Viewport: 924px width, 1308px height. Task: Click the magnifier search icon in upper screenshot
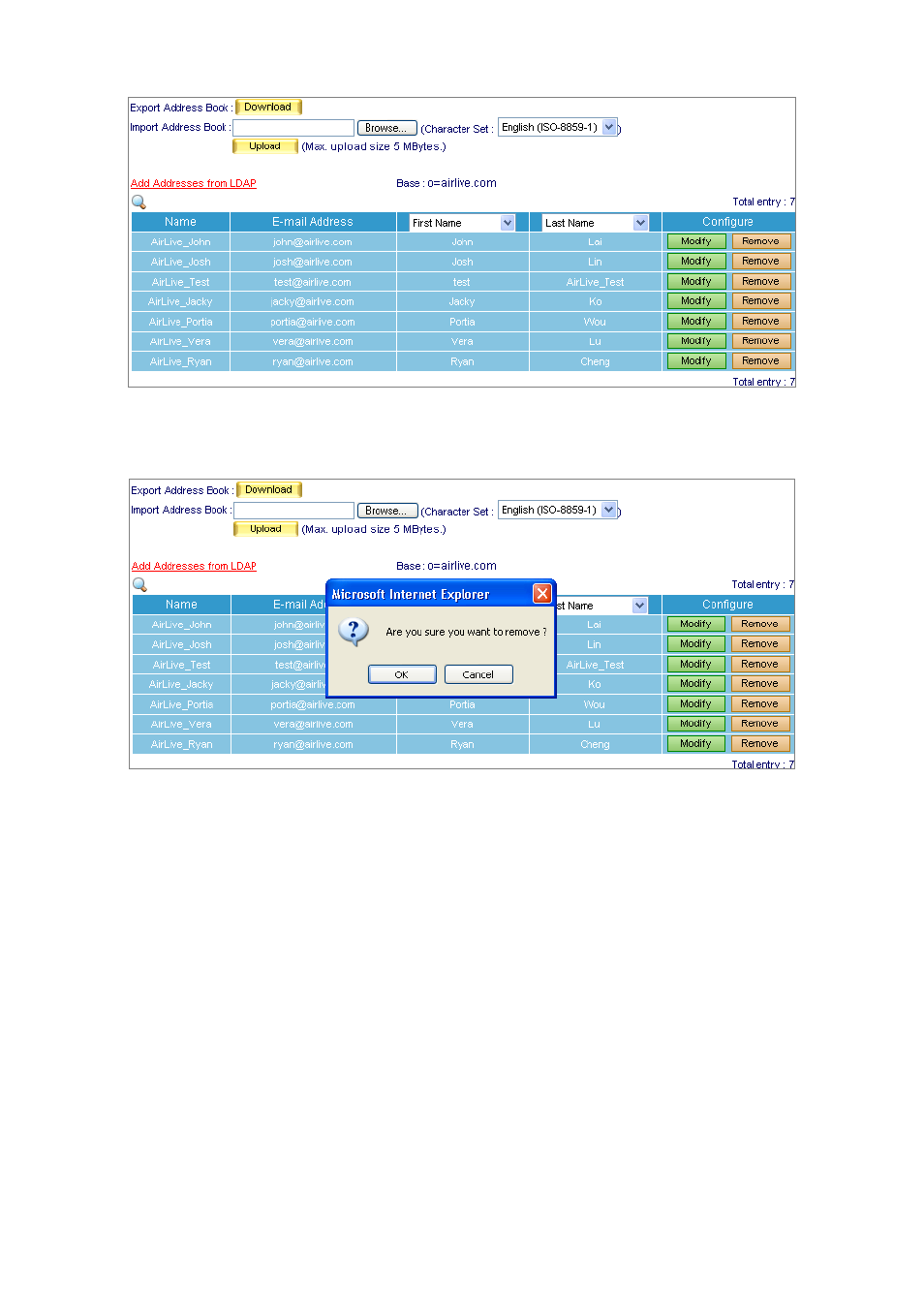[139, 202]
